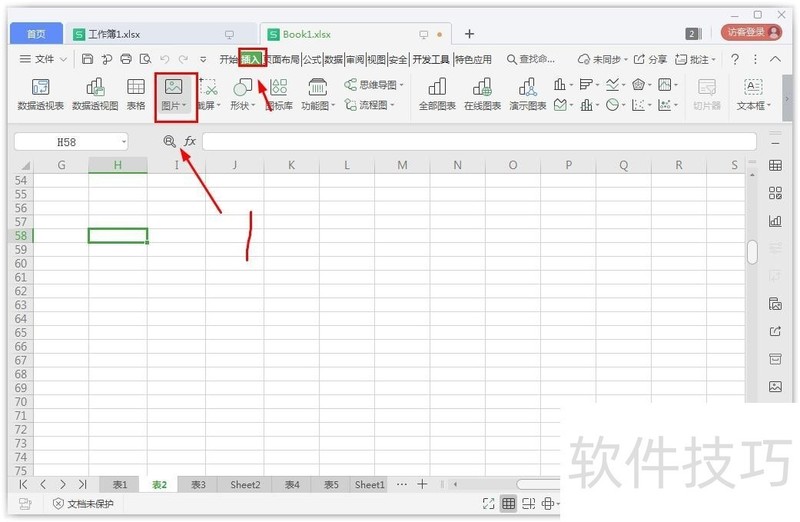Switch to the 开发工具 ribbon tab
Image resolution: width=800 pixels, height=522 pixels.
(x=431, y=60)
